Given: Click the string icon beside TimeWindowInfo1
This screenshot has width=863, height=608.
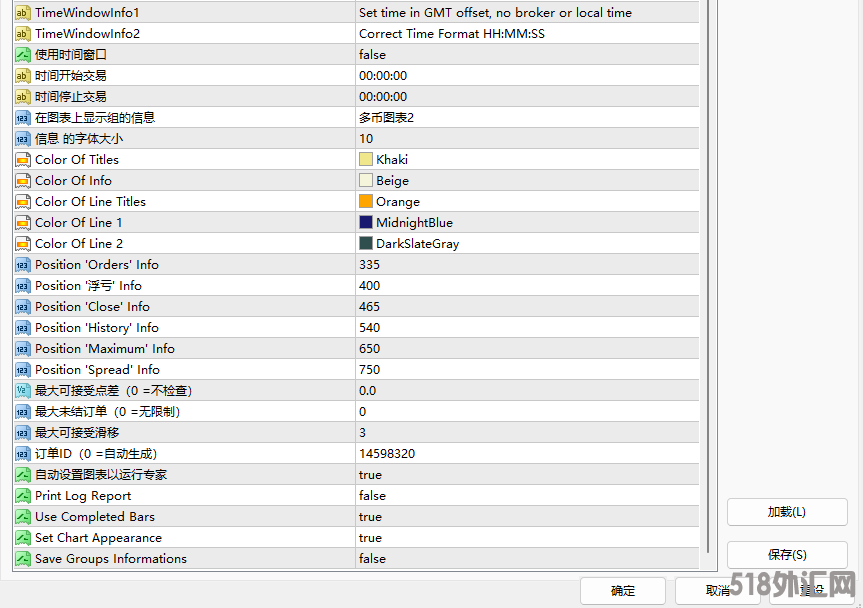Looking at the screenshot, I should pyautogui.click(x=23, y=13).
